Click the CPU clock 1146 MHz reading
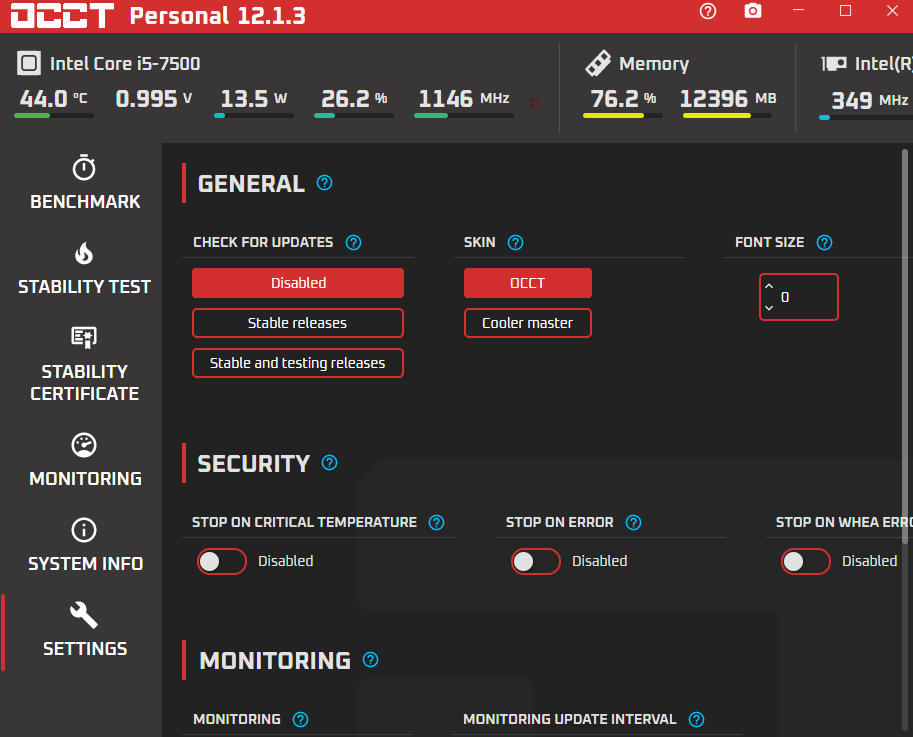Viewport: 913px width, 737px height. [464, 99]
